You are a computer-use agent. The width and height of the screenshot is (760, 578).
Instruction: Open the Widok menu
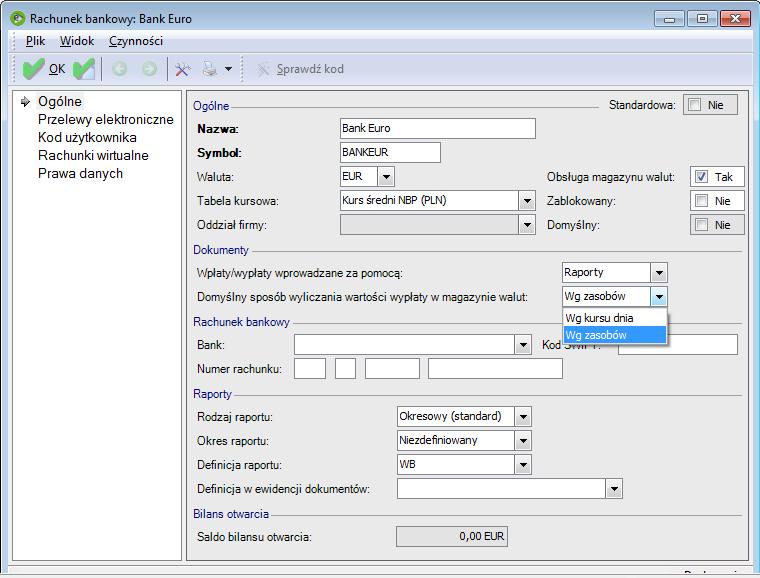pyautogui.click(x=77, y=41)
